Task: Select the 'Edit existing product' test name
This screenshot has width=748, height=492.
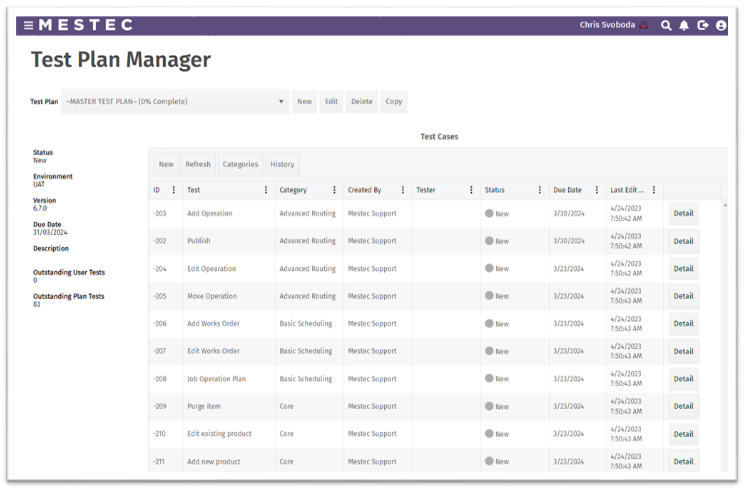Action: click(x=219, y=434)
